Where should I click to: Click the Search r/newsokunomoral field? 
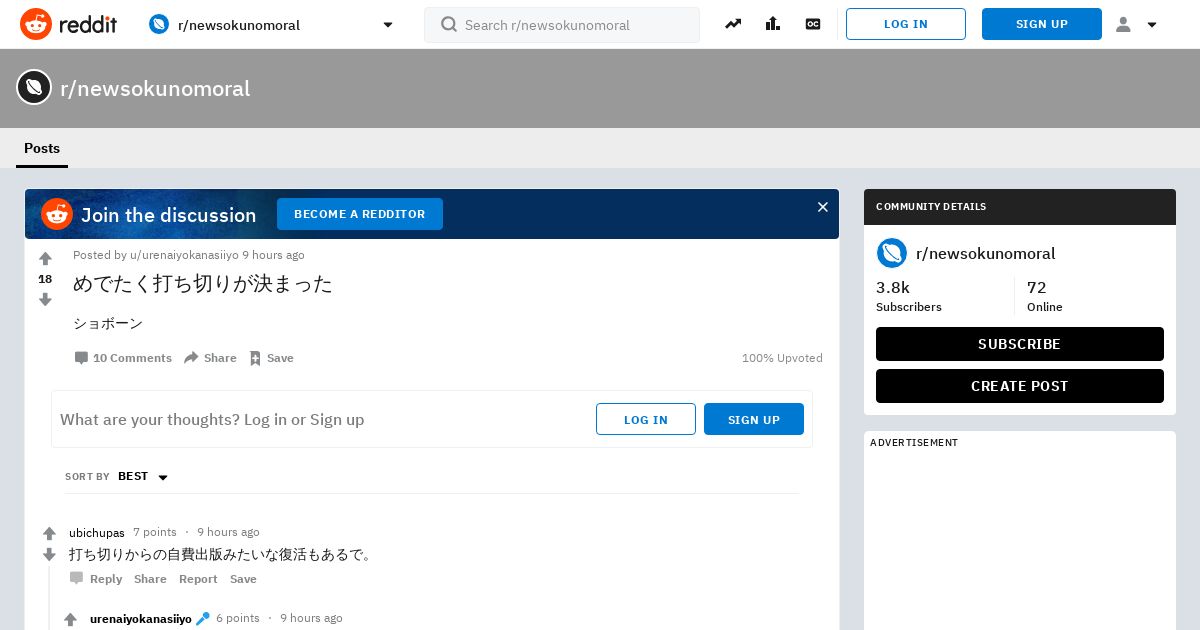[562, 25]
